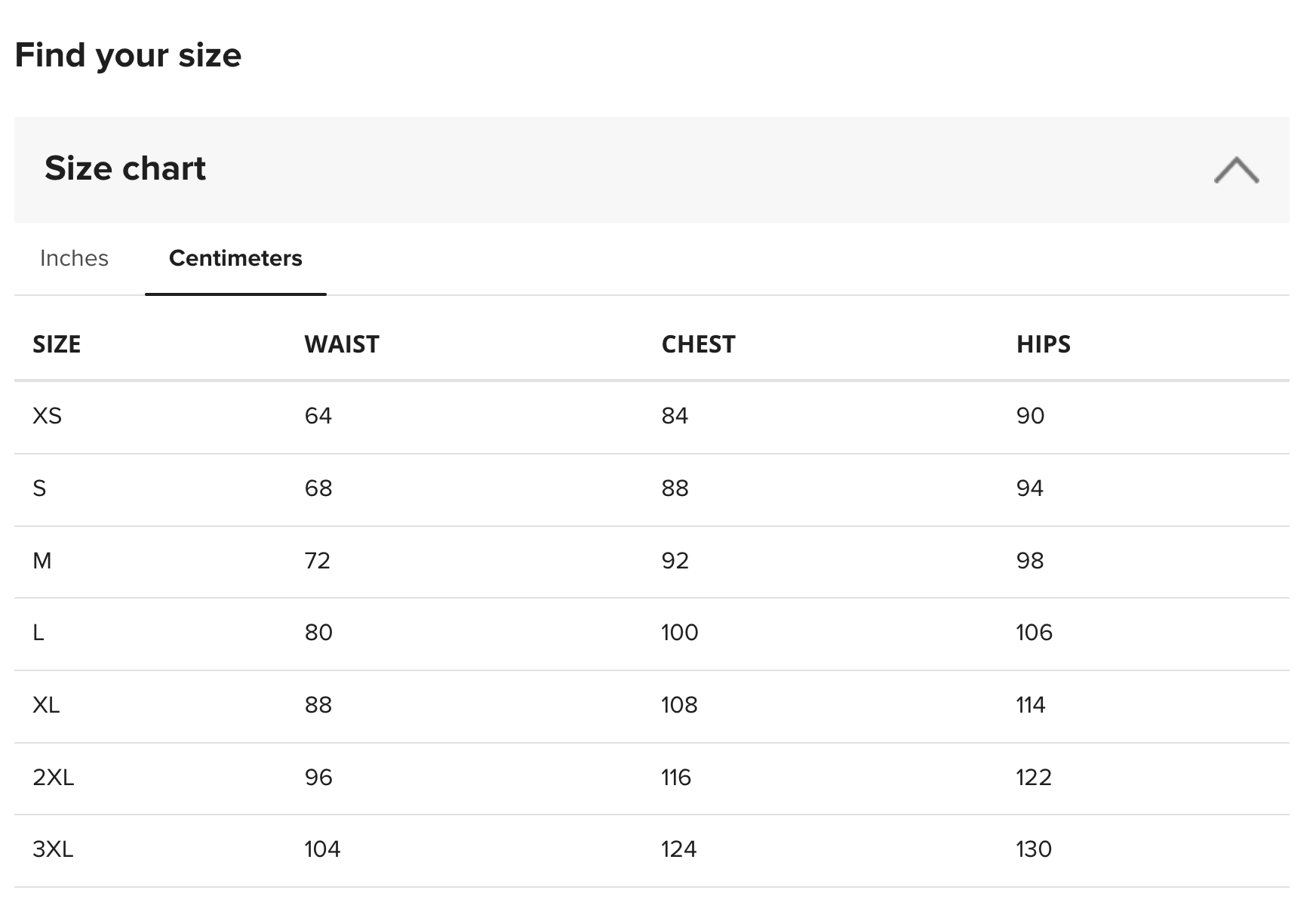Select the 3XL size row label
Viewport: 1316px width, 921px height.
(53, 849)
